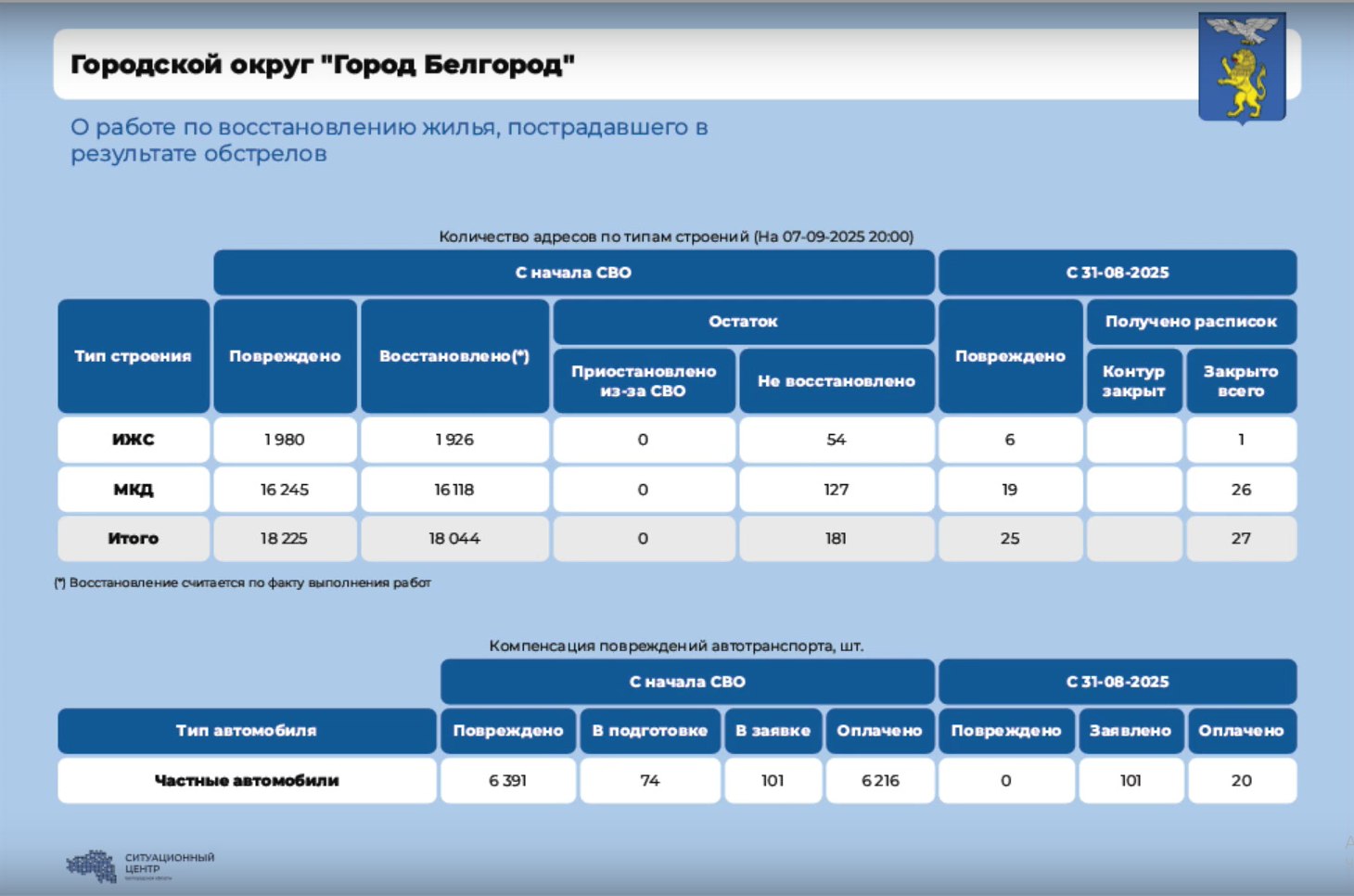Image resolution: width=1354 pixels, height=896 pixels.
Task: Click the 'Восстановлено(*)' column header
Action: coord(454,356)
